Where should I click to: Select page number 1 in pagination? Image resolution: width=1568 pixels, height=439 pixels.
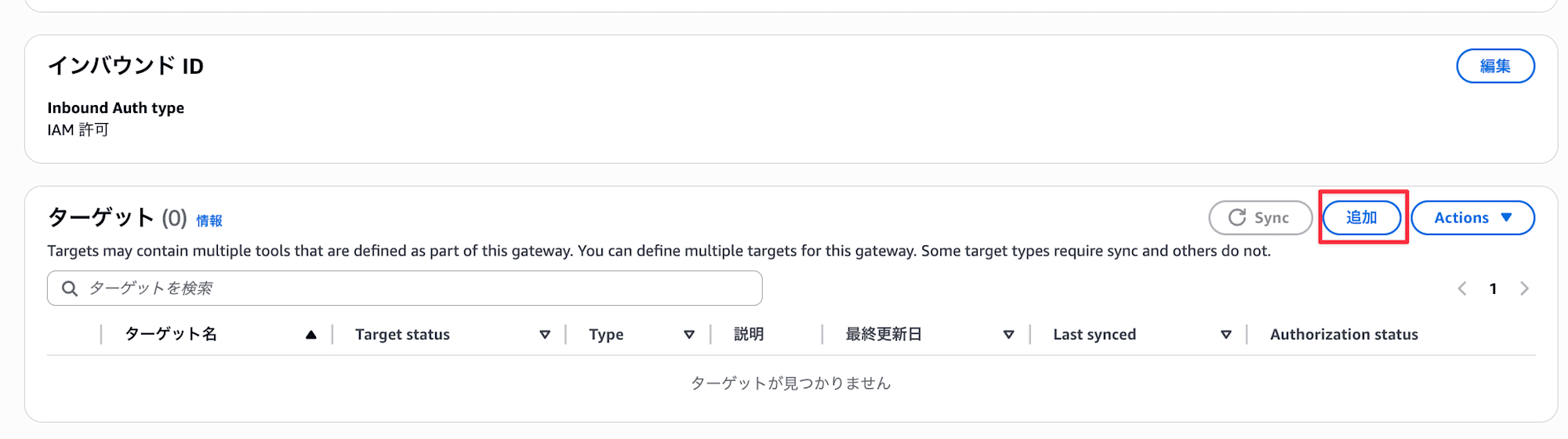click(x=1494, y=288)
